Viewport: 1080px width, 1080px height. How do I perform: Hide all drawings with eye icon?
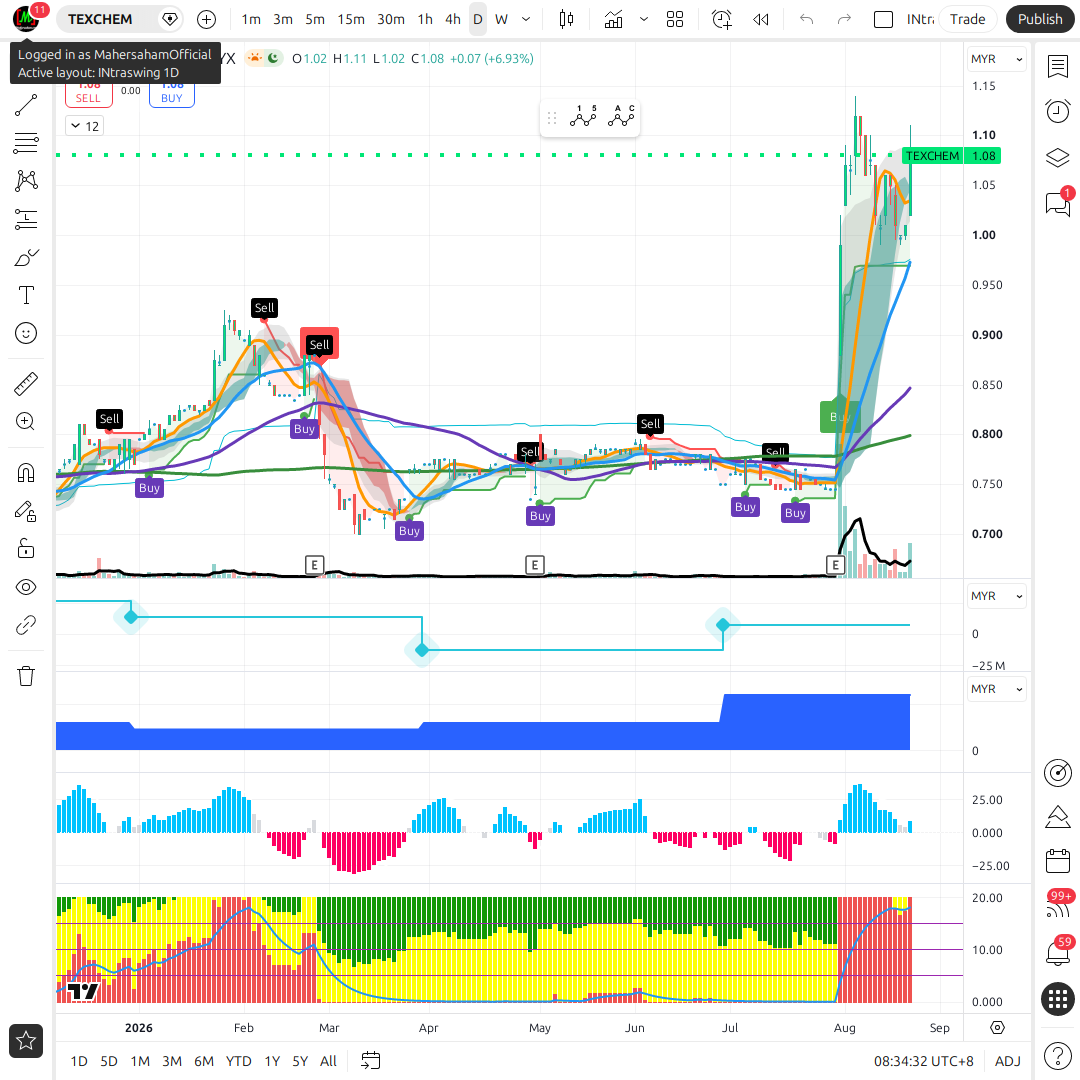(x=26, y=587)
